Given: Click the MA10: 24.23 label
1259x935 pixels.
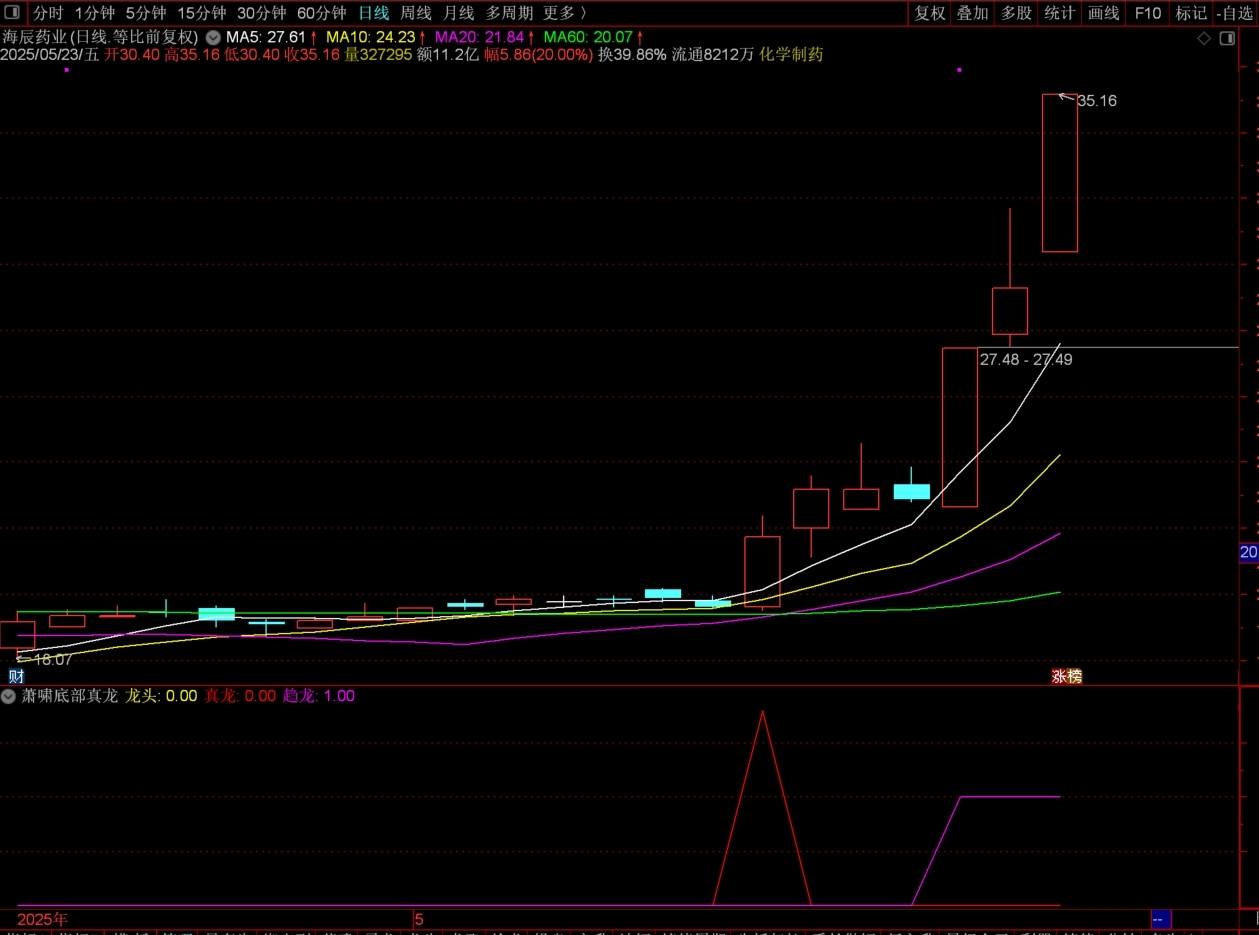Looking at the screenshot, I should (370, 37).
